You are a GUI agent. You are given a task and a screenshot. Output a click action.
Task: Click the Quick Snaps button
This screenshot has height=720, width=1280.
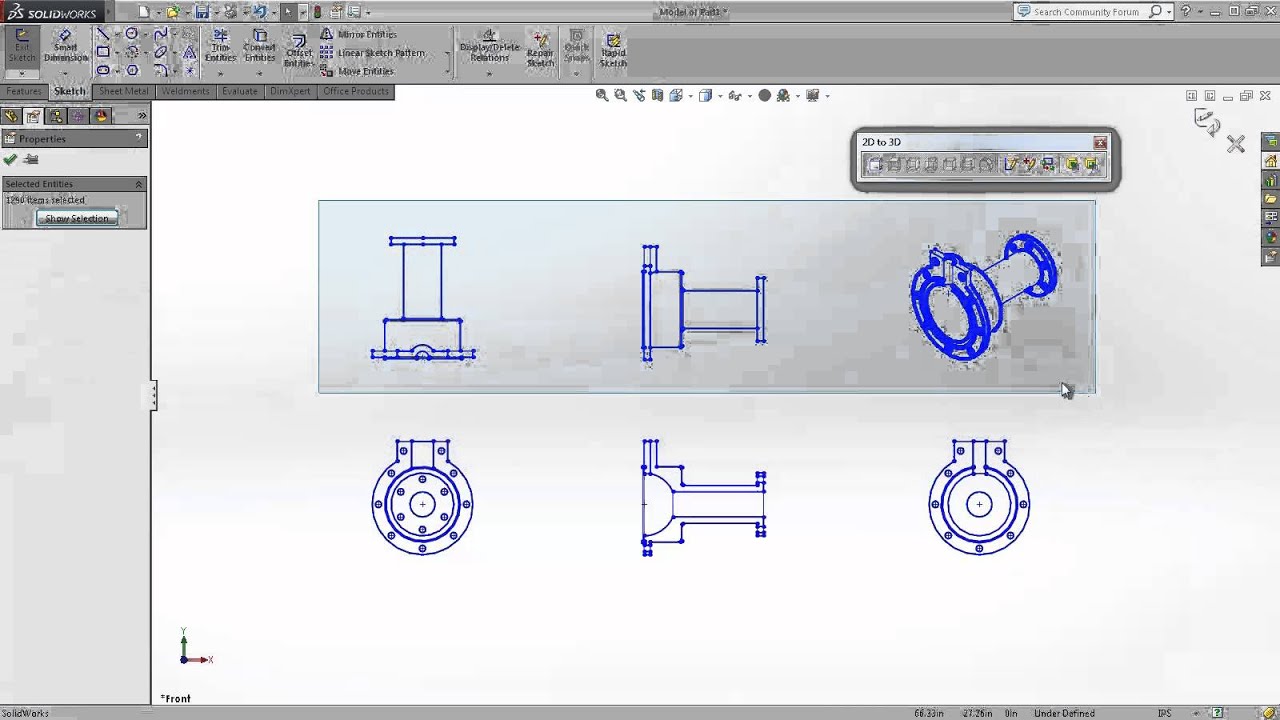[576, 47]
